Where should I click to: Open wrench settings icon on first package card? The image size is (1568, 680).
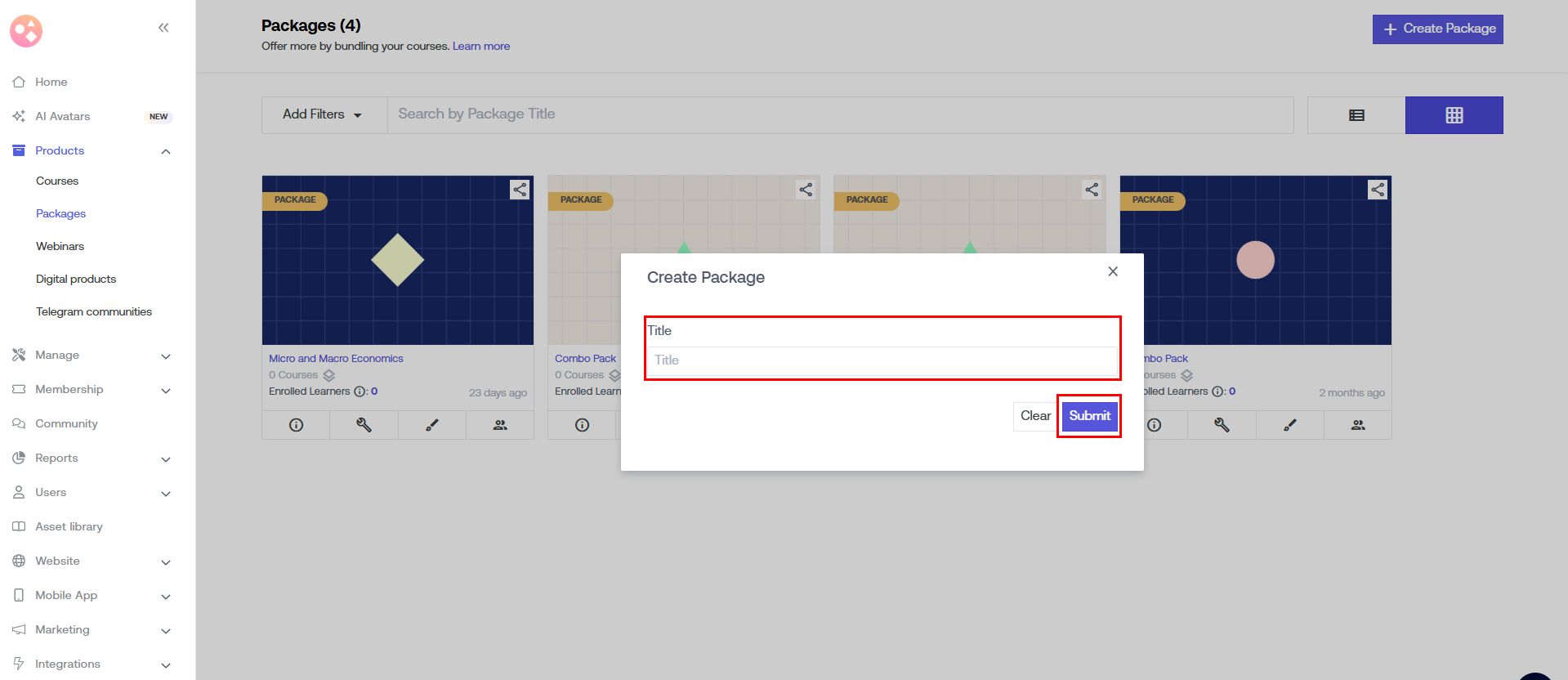tap(364, 425)
